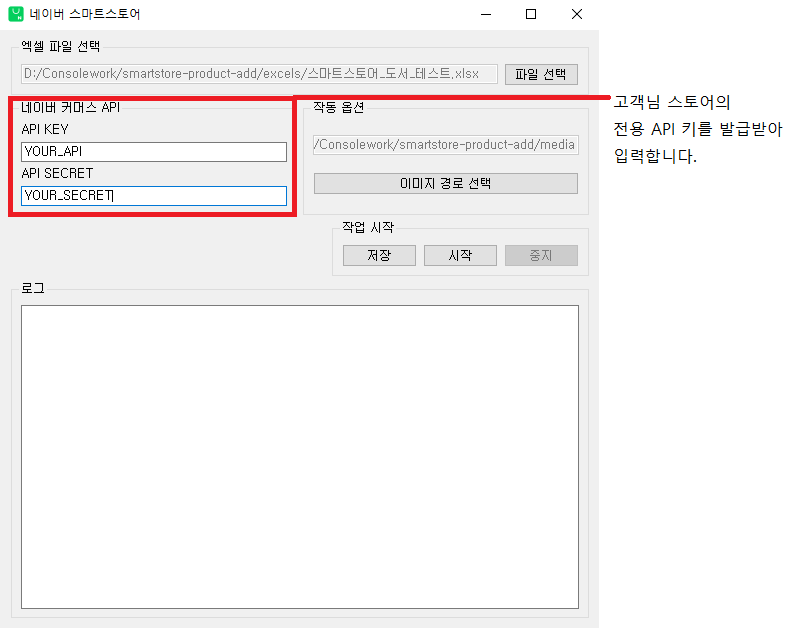Maximize the 네이버 스마트스토어 window
812x628 pixels.
coord(531,14)
